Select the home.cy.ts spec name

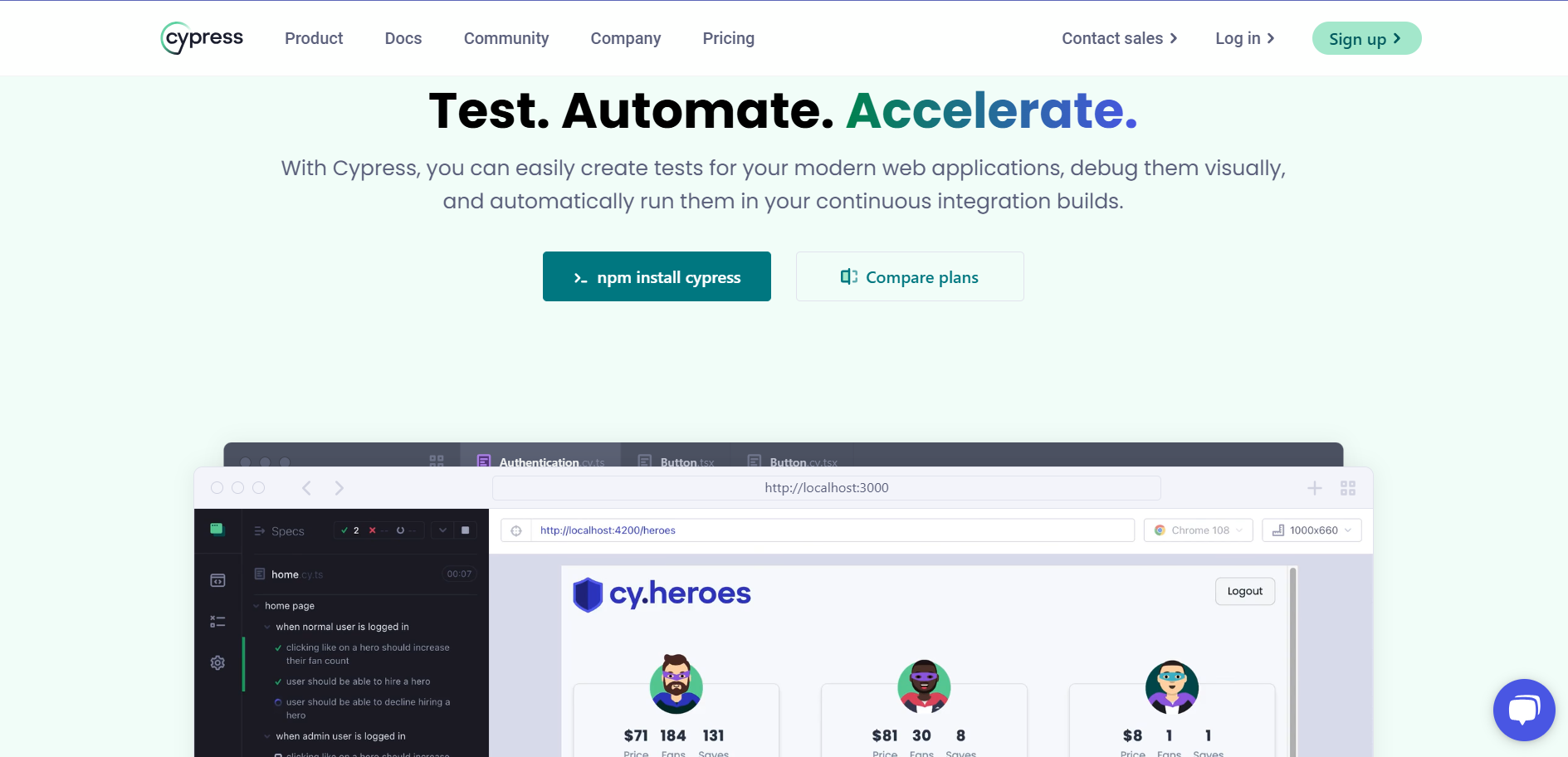pos(297,574)
